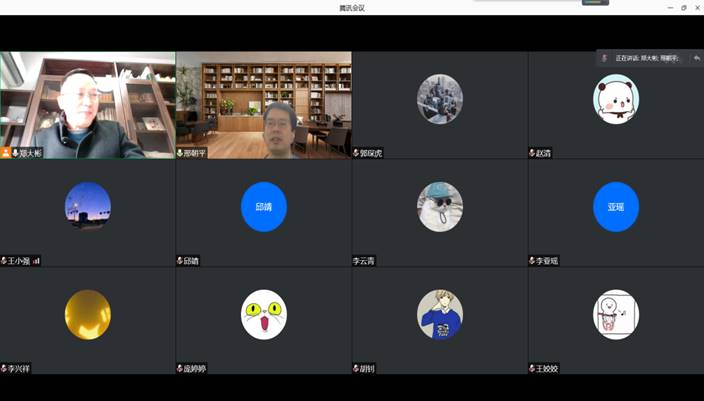The image size is (704, 401).
Task: Click the network signal icon beside 王小强
Action: [36, 261]
